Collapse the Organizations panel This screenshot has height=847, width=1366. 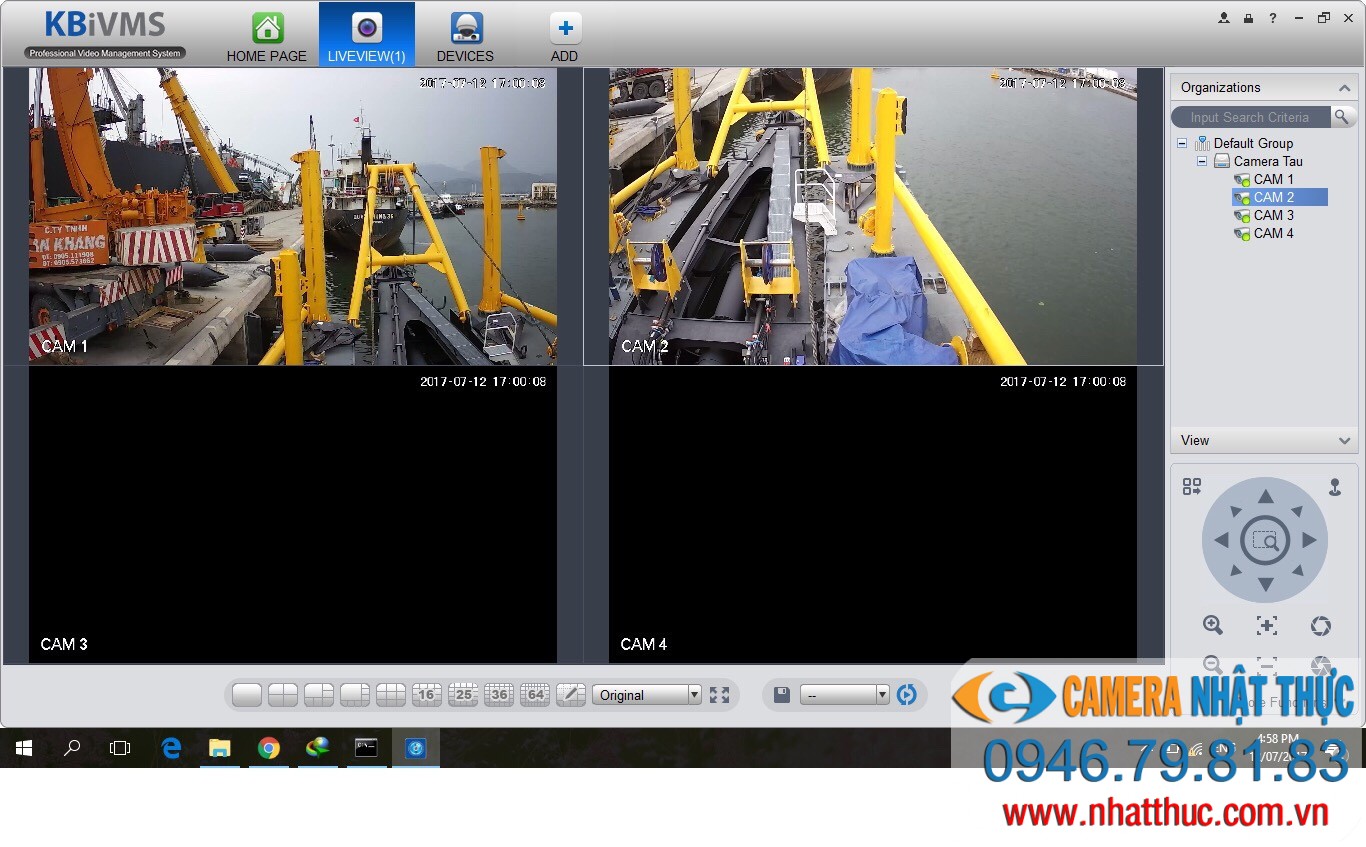click(x=1344, y=88)
